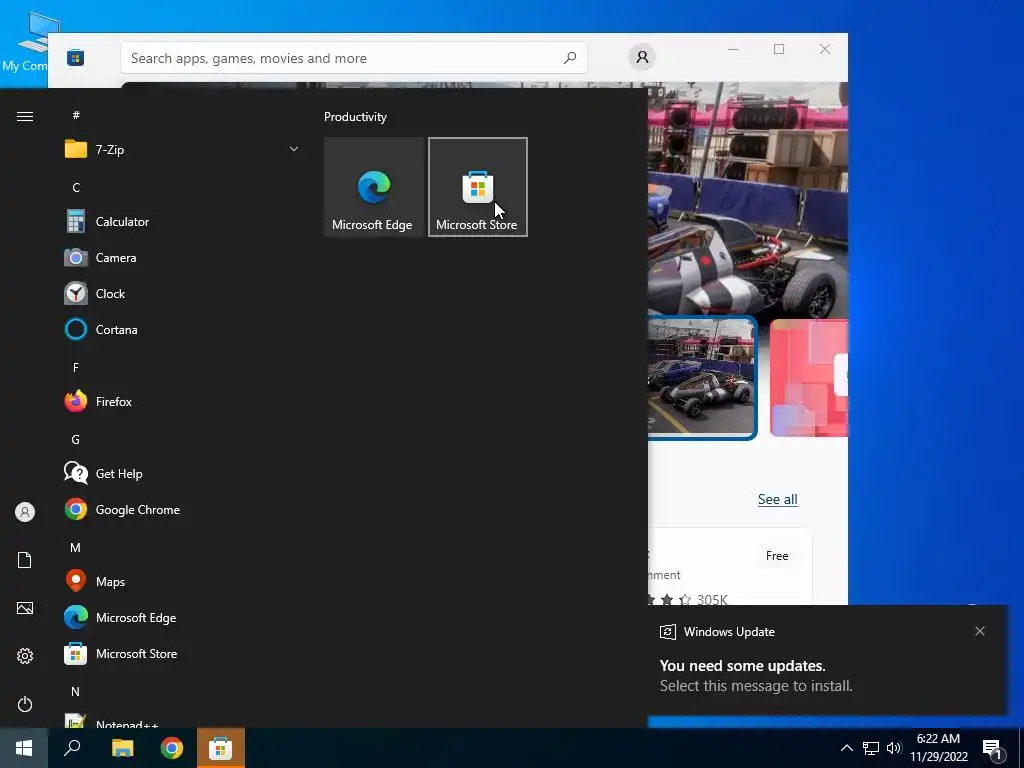Open Microsoft Store in the app list
This screenshot has width=1024, height=768.
coord(182,654)
